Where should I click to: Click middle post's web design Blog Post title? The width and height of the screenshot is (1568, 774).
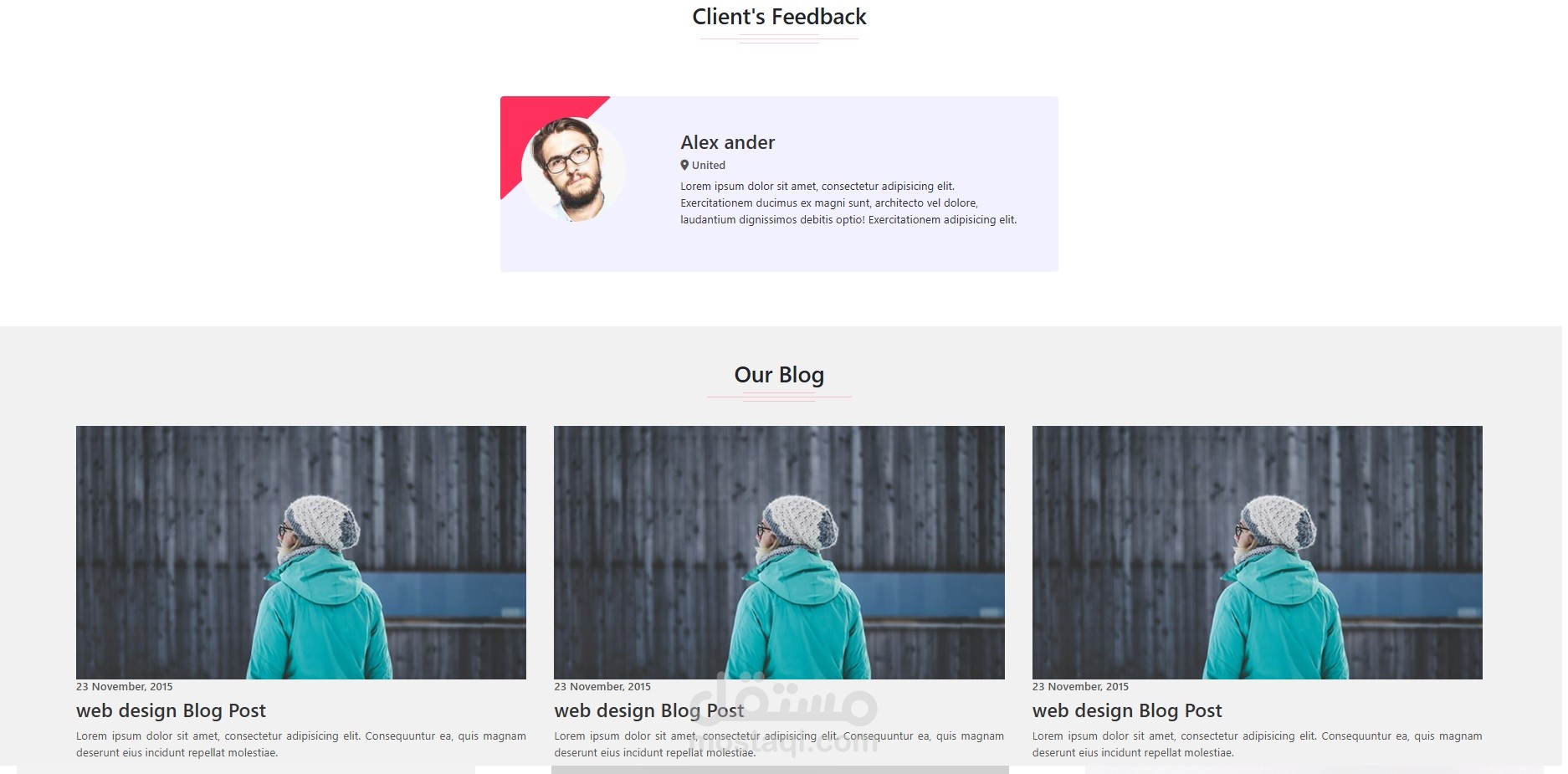[648, 710]
